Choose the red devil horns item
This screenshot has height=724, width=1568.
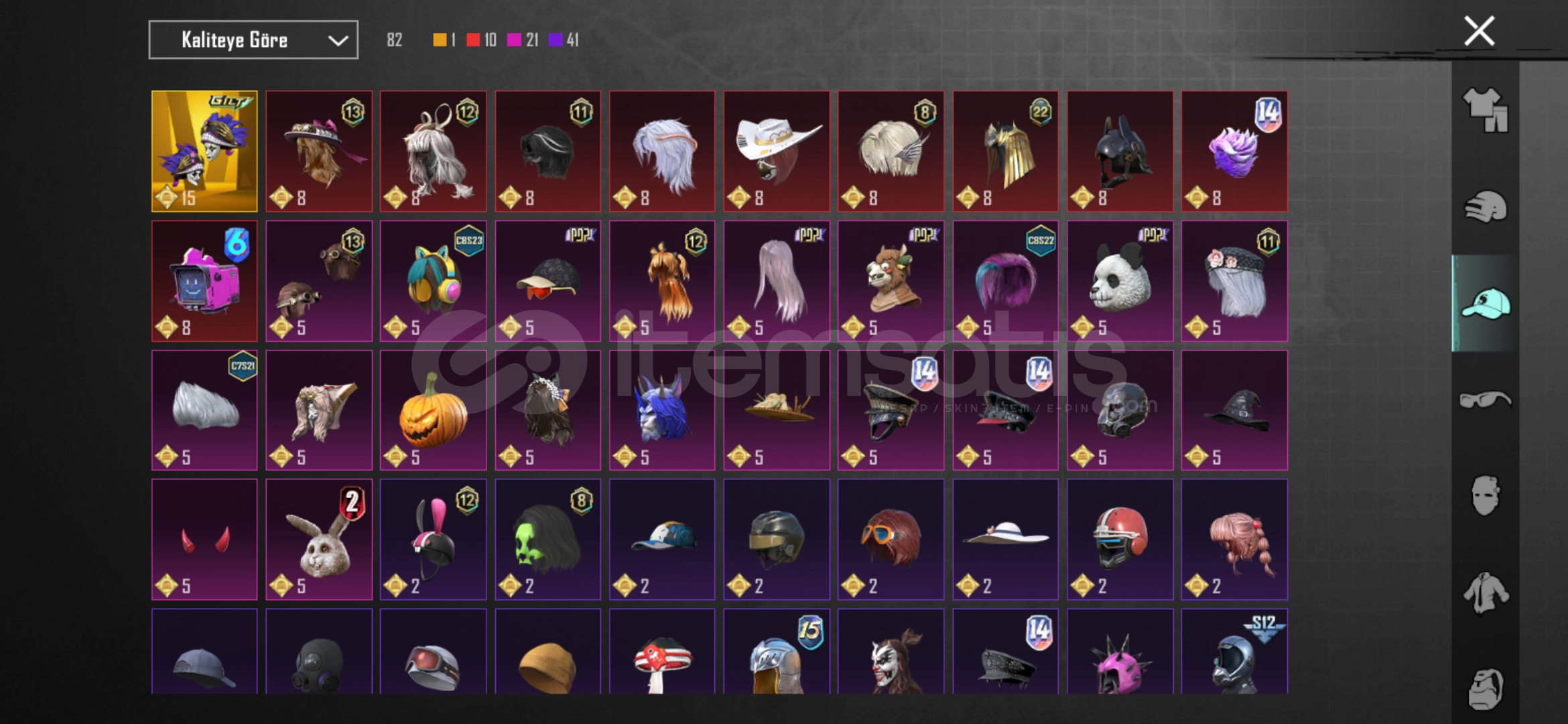coord(204,540)
